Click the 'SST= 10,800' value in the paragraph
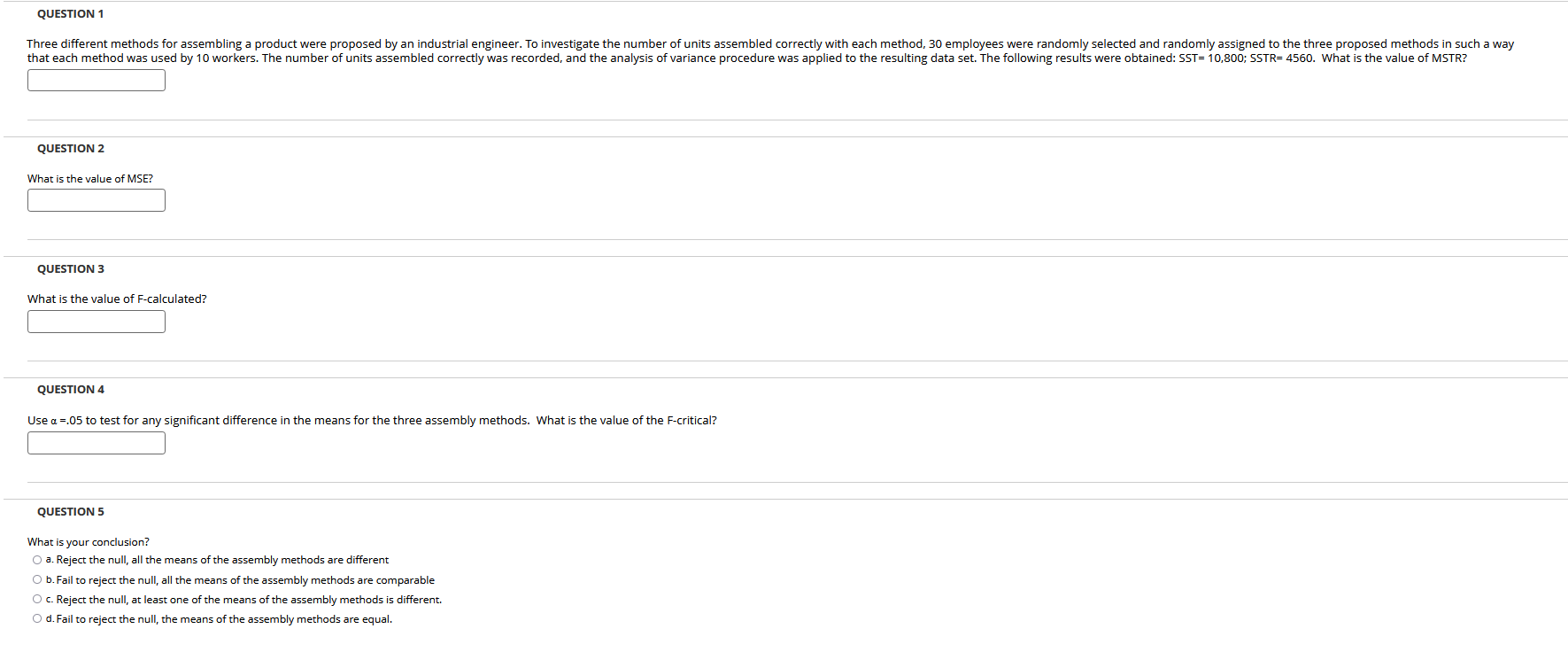The image size is (1568, 652). [x=1211, y=58]
